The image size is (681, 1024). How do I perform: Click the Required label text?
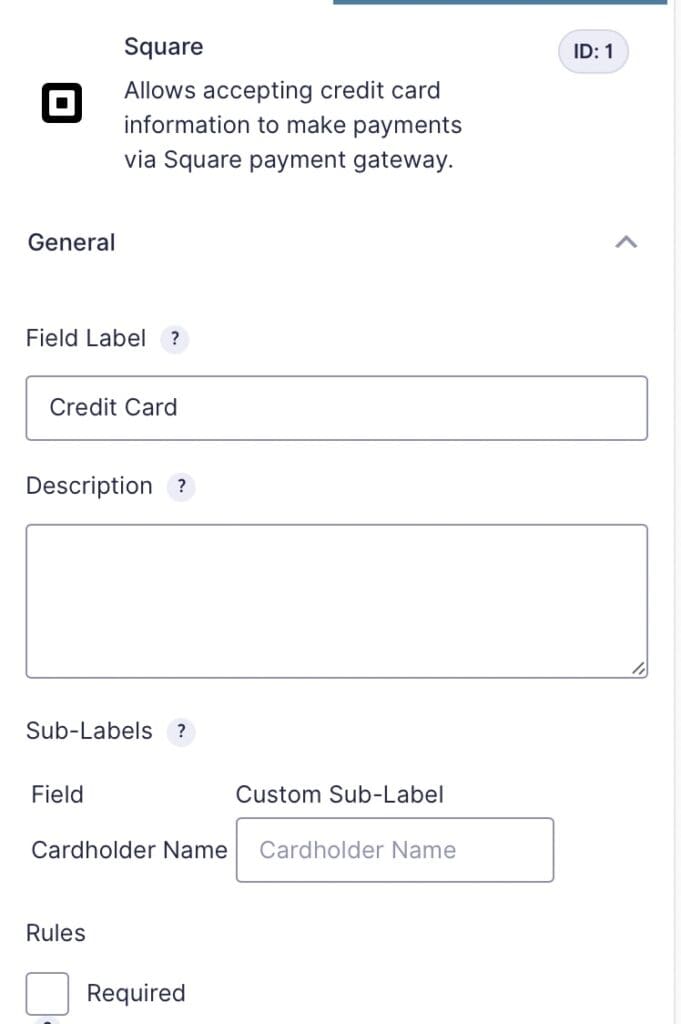(136, 993)
